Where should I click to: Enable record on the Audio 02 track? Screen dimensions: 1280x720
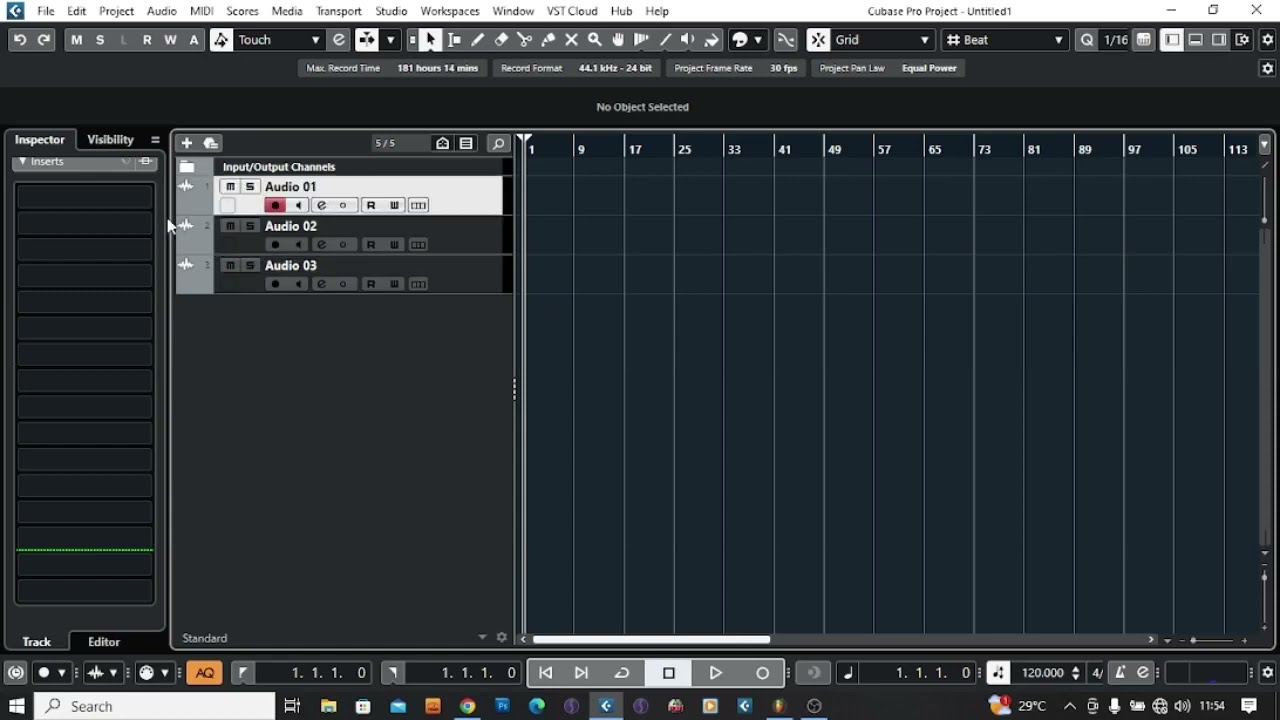pyautogui.click(x=275, y=245)
